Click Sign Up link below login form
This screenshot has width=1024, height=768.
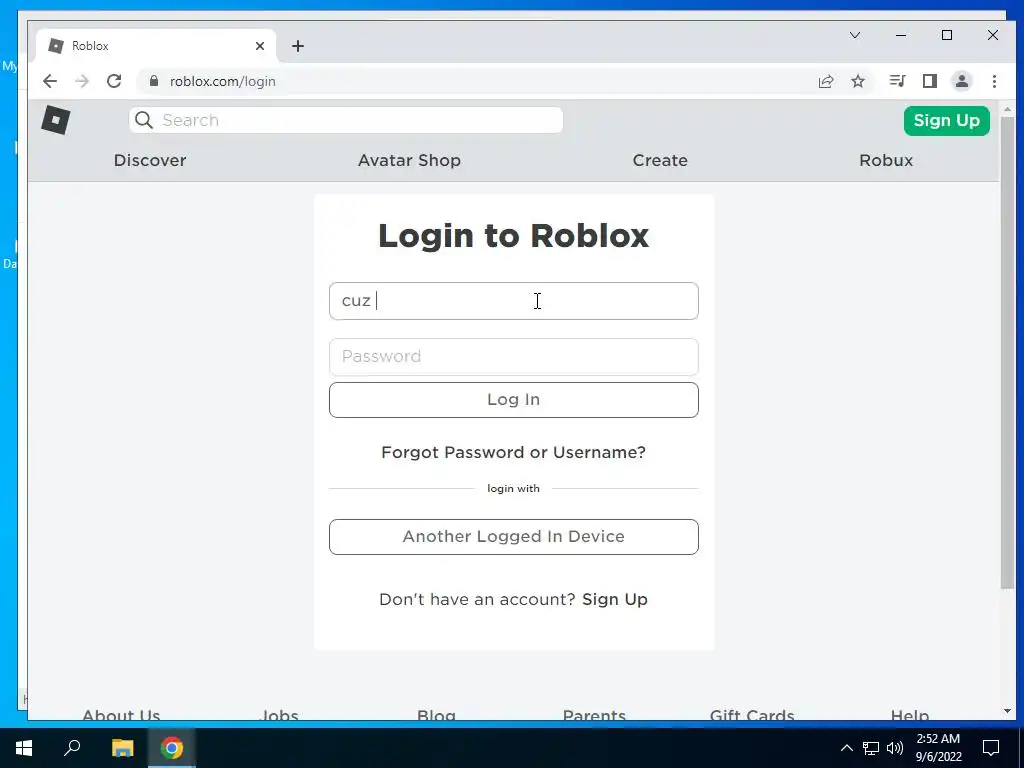click(615, 600)
